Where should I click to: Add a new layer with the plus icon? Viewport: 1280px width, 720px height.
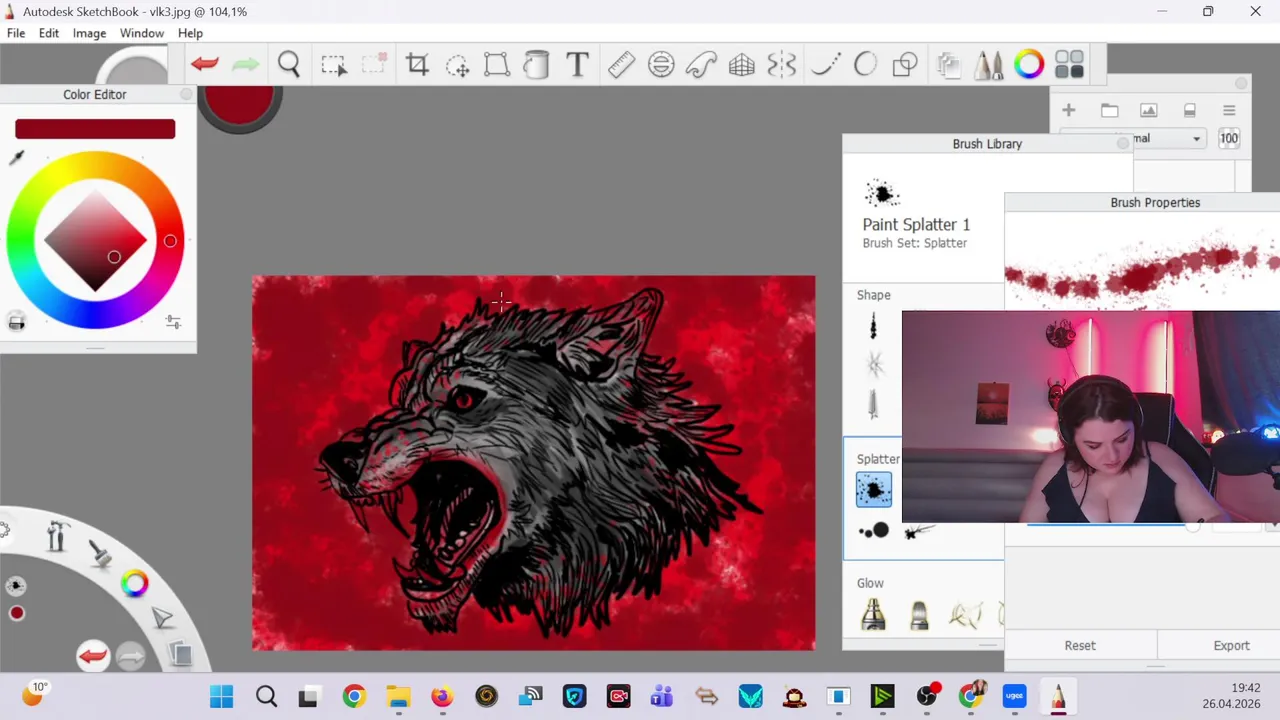tap(1069, 110)
